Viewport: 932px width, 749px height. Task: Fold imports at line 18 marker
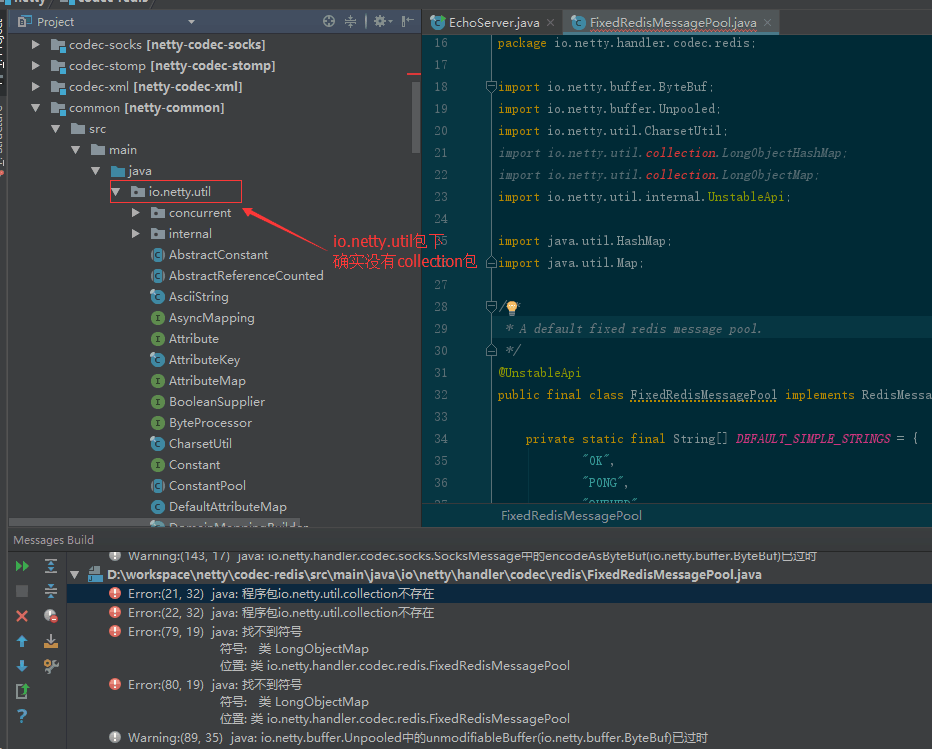(x=491, y=87)
